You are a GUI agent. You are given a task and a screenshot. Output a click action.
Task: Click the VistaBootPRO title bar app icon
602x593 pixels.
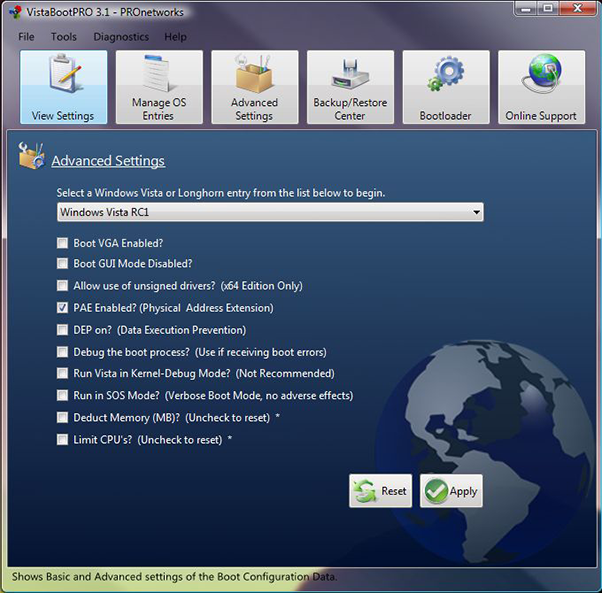16,12
